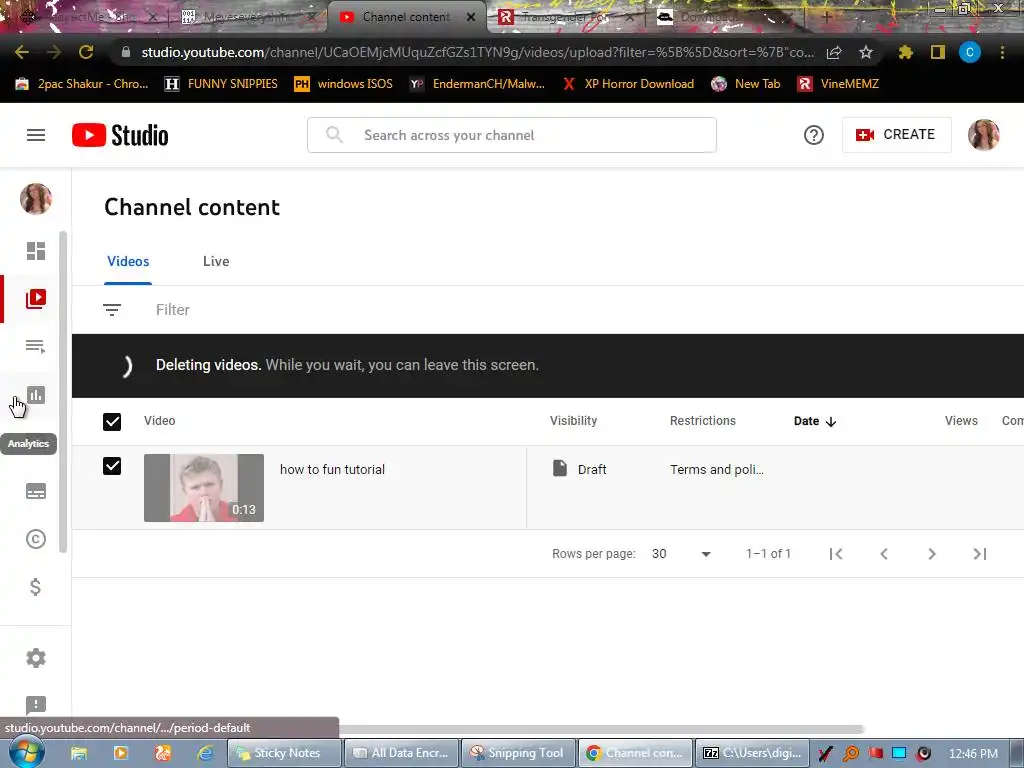The image size is (1024, 768).
Task: Open Copyright in the sidebar
Action: coord(36,539)
